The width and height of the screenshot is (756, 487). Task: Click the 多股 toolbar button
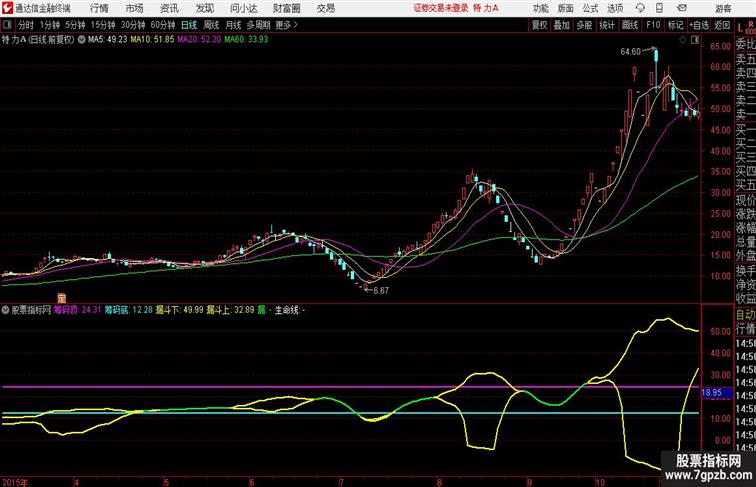coord(584,25)
